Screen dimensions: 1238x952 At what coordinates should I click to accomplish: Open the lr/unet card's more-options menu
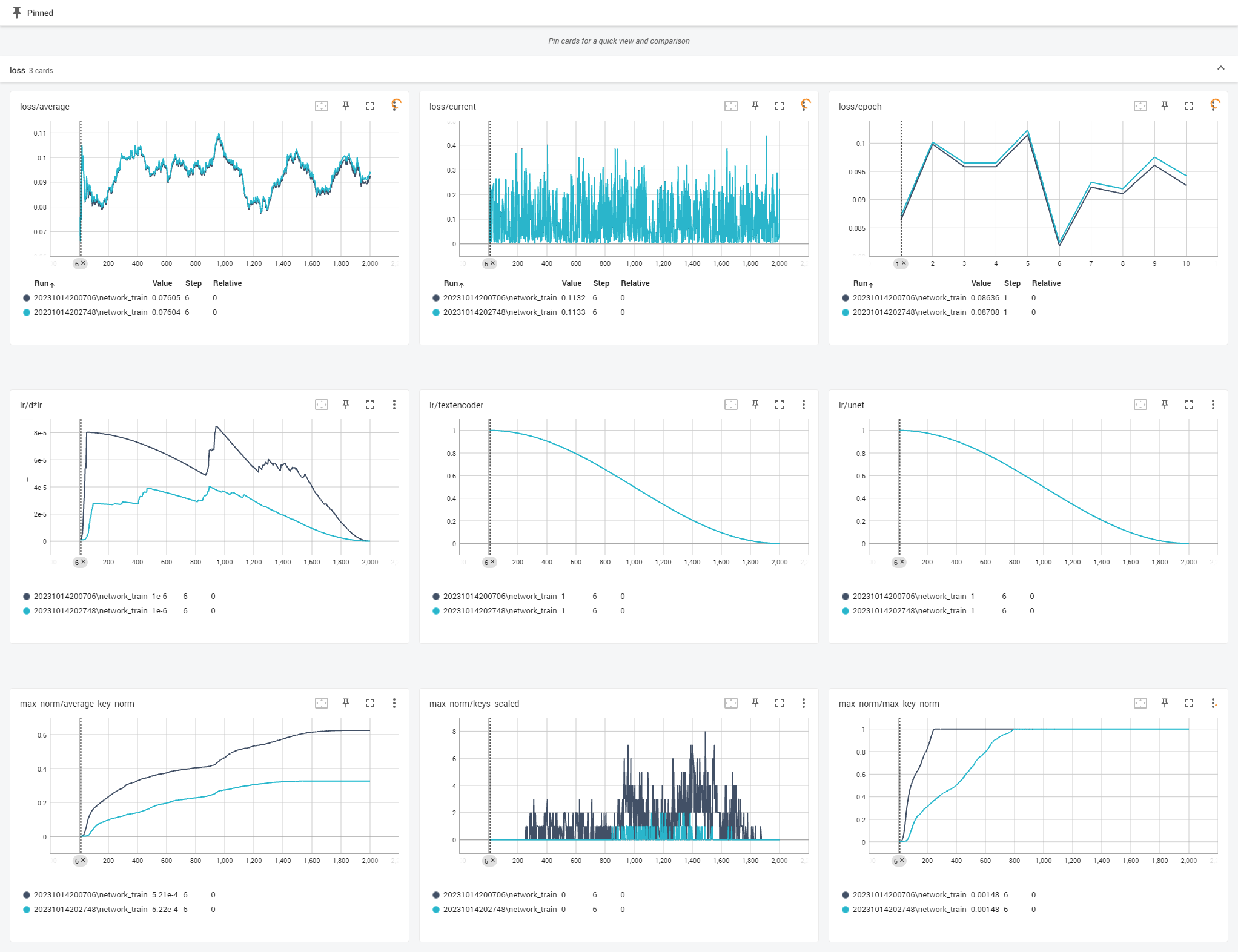(x=1213, y=405)
